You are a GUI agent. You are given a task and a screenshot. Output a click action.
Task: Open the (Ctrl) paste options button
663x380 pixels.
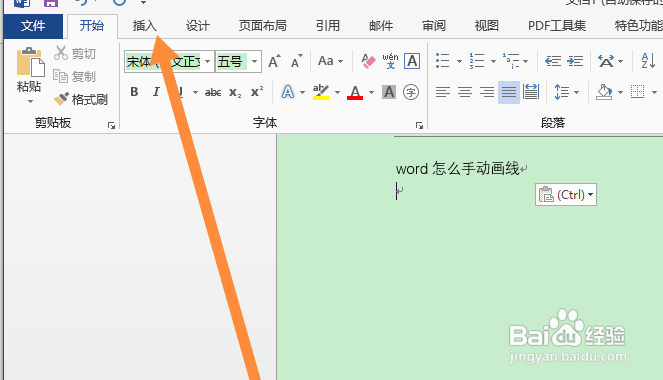(x=566, y=194)
